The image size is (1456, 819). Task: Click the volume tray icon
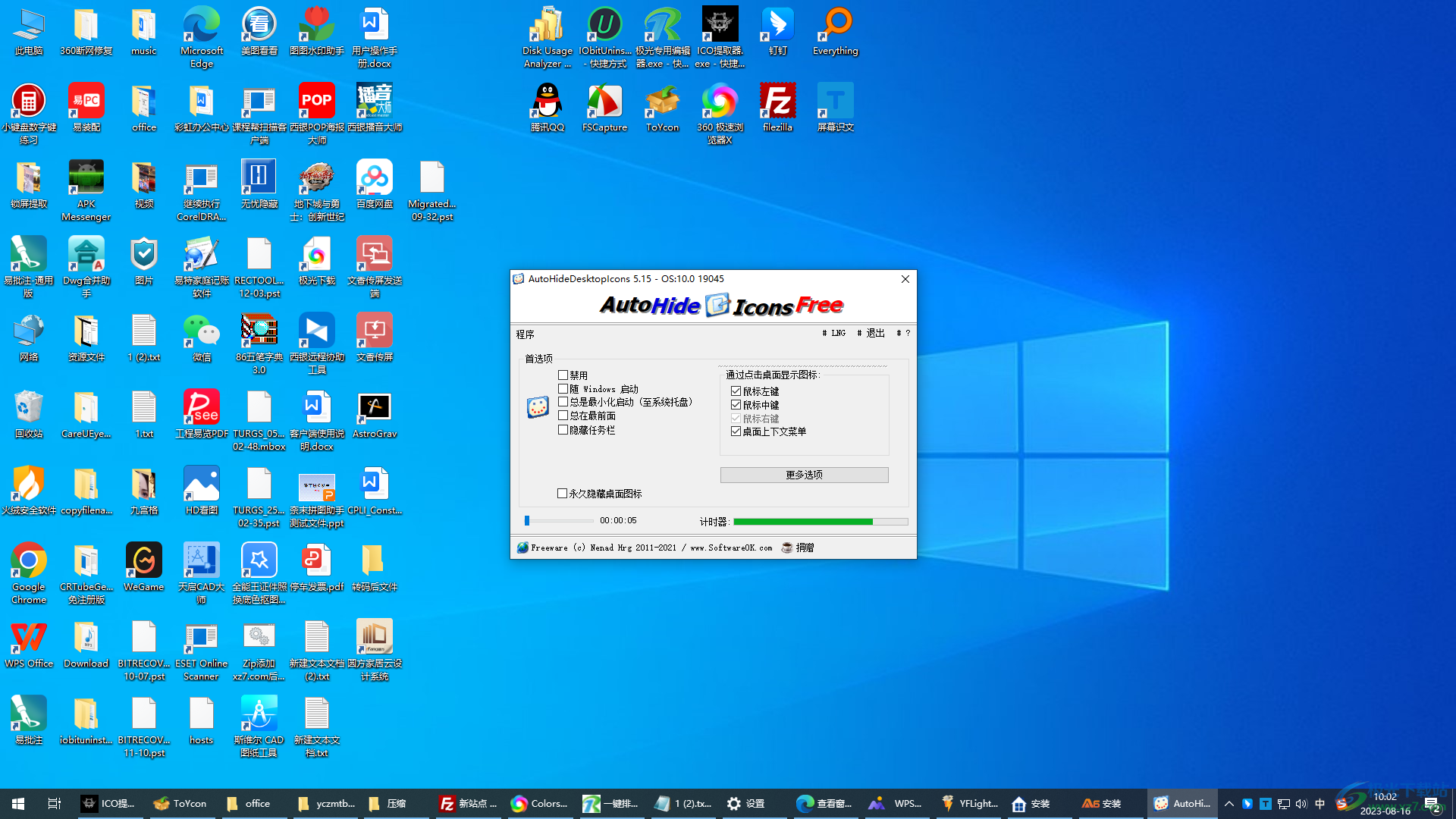coord(1301,804)
